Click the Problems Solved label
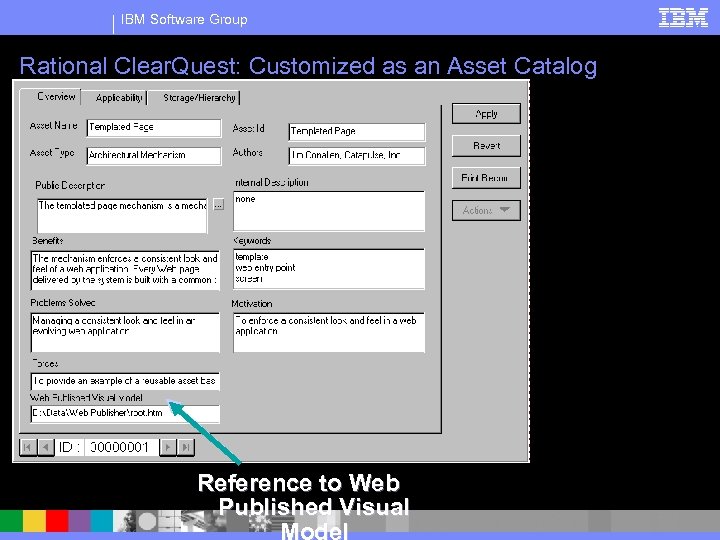The height and width of the screenshot is (540, 720). click(63, 303)
